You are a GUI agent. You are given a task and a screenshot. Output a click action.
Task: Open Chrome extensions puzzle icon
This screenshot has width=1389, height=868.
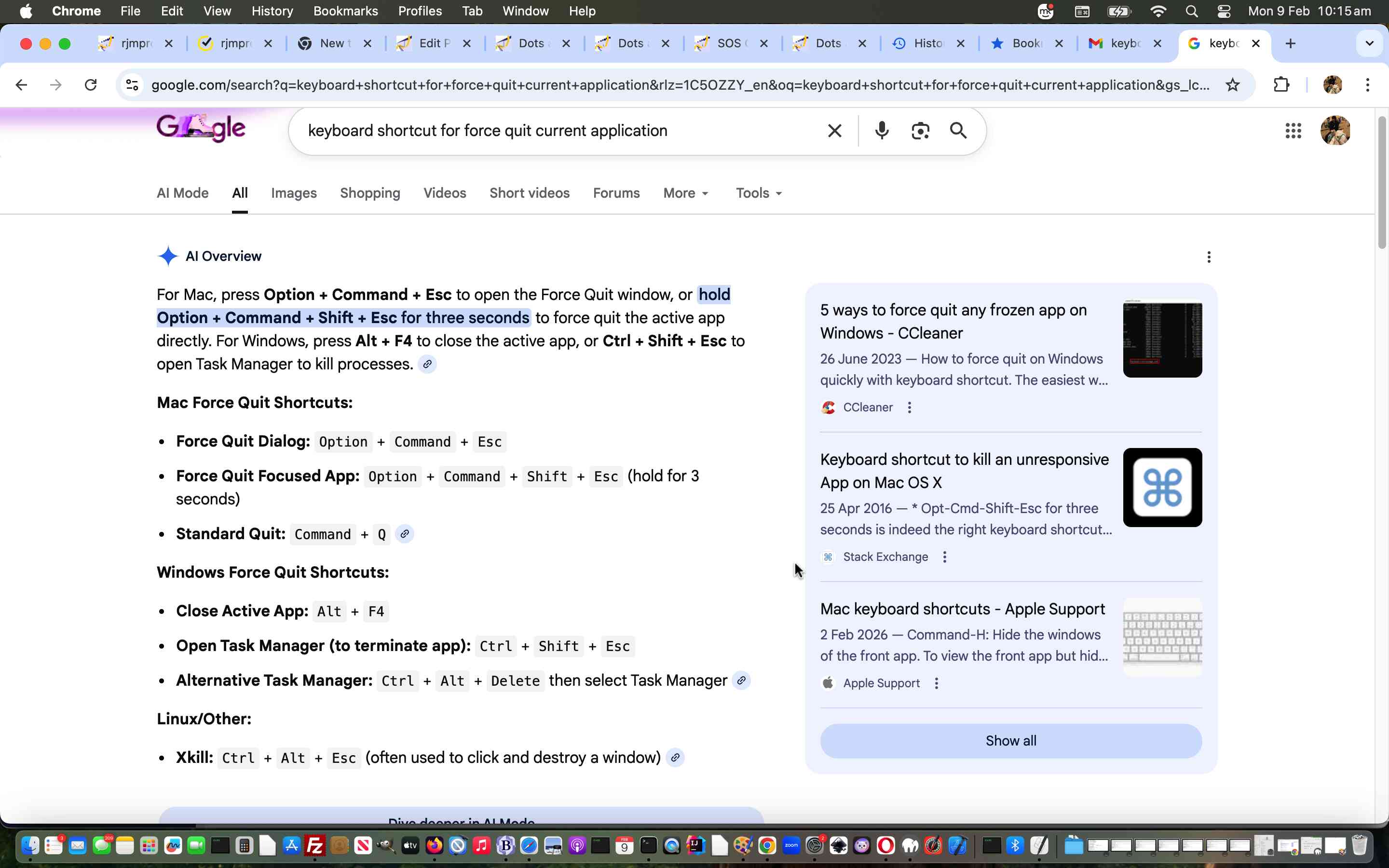point(1281,85)
